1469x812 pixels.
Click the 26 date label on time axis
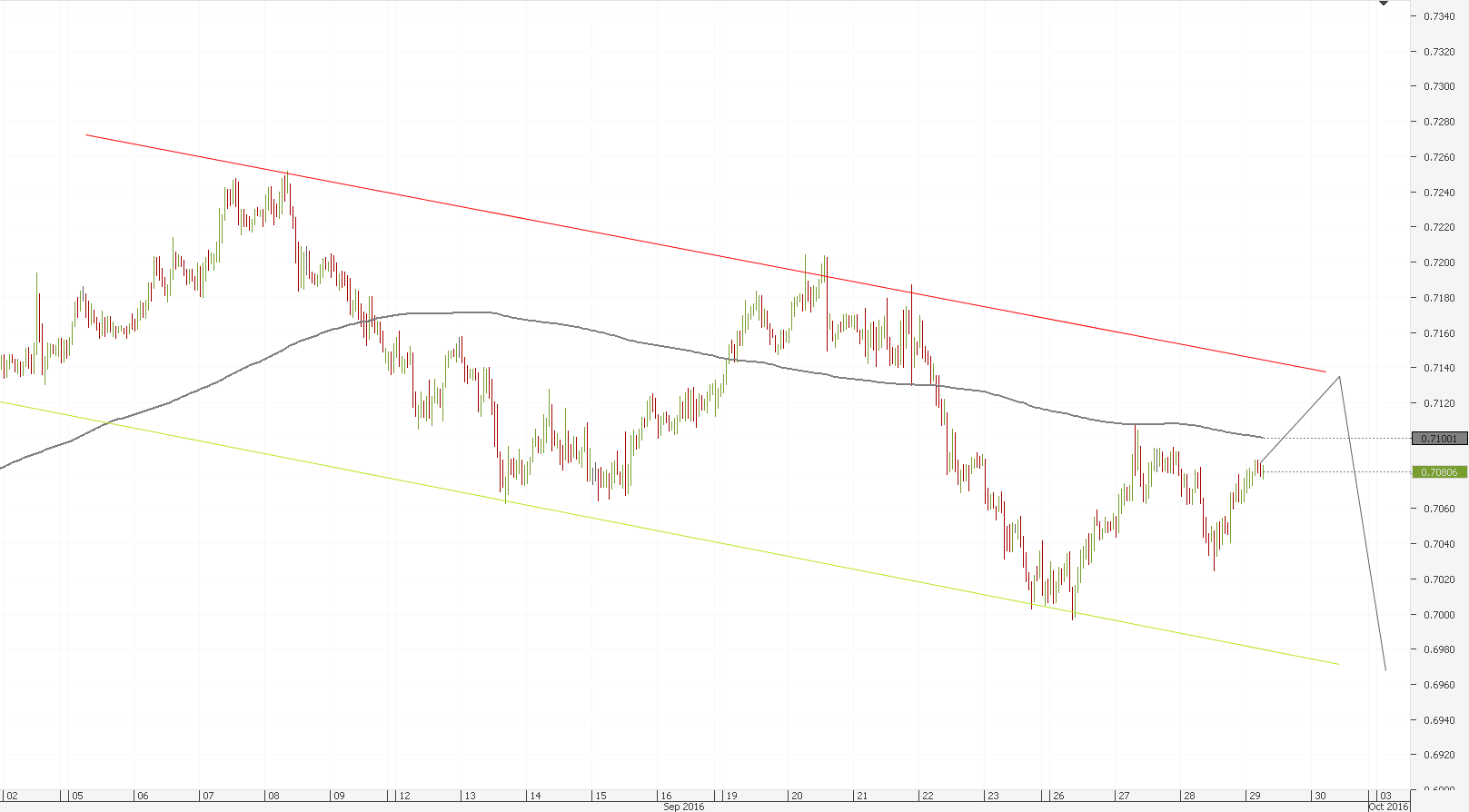(x=1058, y=796)
